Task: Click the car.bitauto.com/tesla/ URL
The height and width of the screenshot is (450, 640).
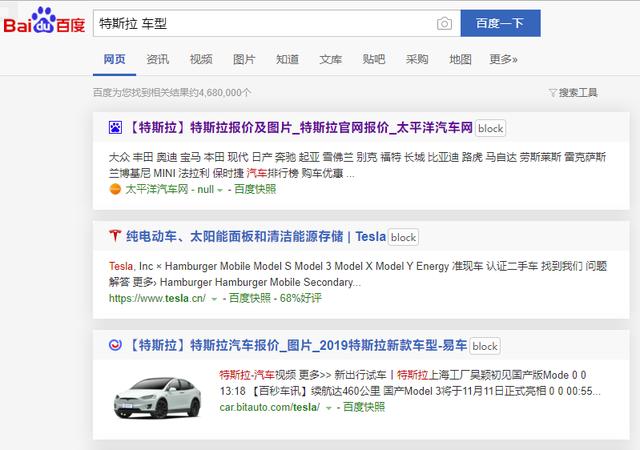Action: click(x=270, y=407)
